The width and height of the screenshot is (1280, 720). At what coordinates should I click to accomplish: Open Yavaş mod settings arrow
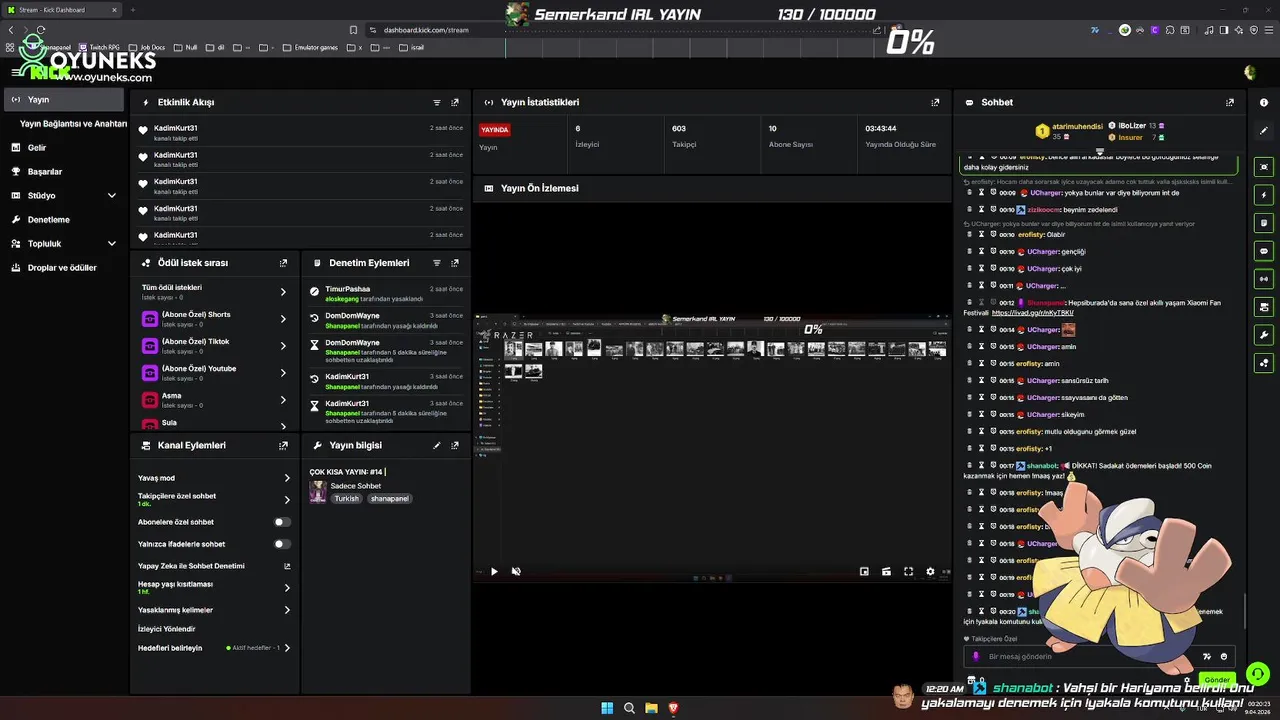coord(287,478)
